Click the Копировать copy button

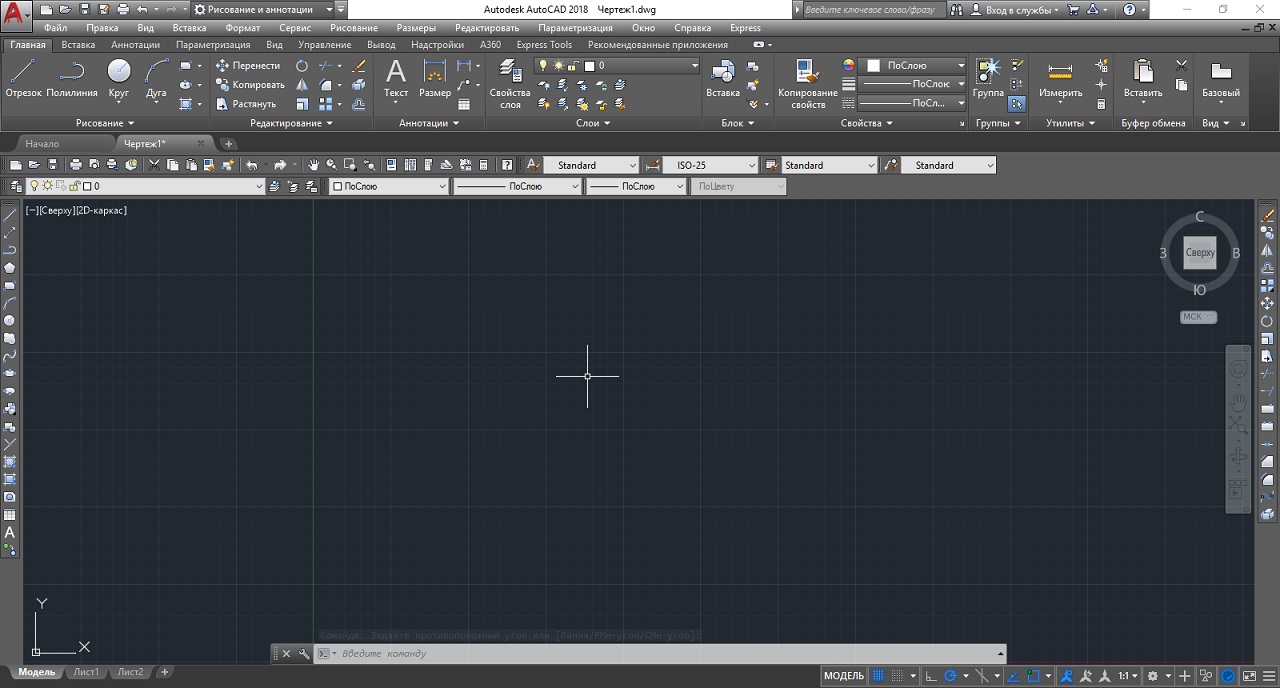coord(250,85)
